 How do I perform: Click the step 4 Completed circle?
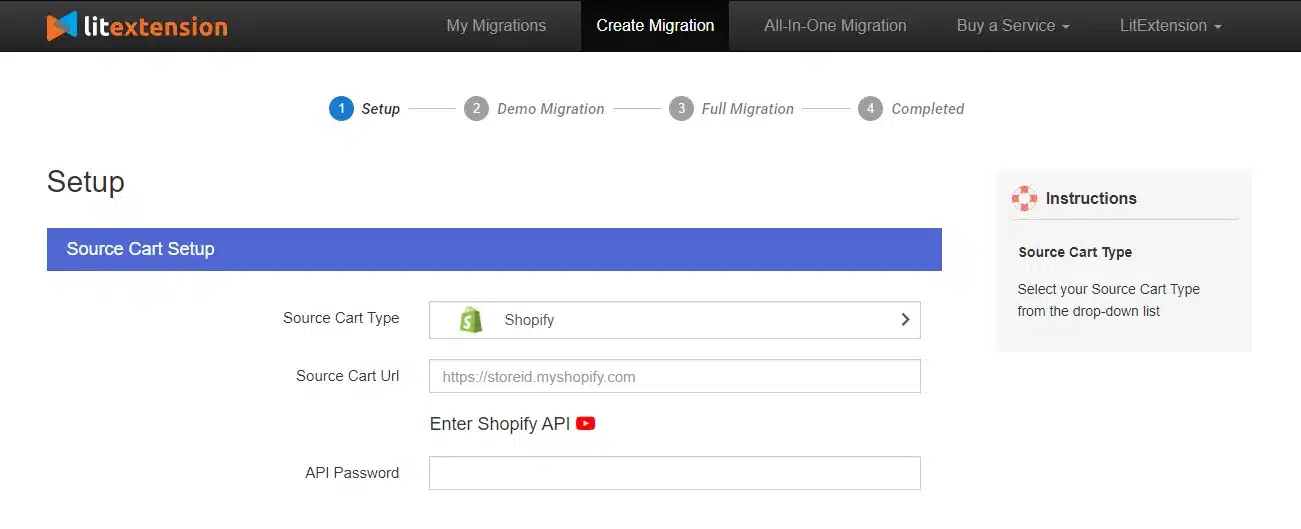pos(870,109)
